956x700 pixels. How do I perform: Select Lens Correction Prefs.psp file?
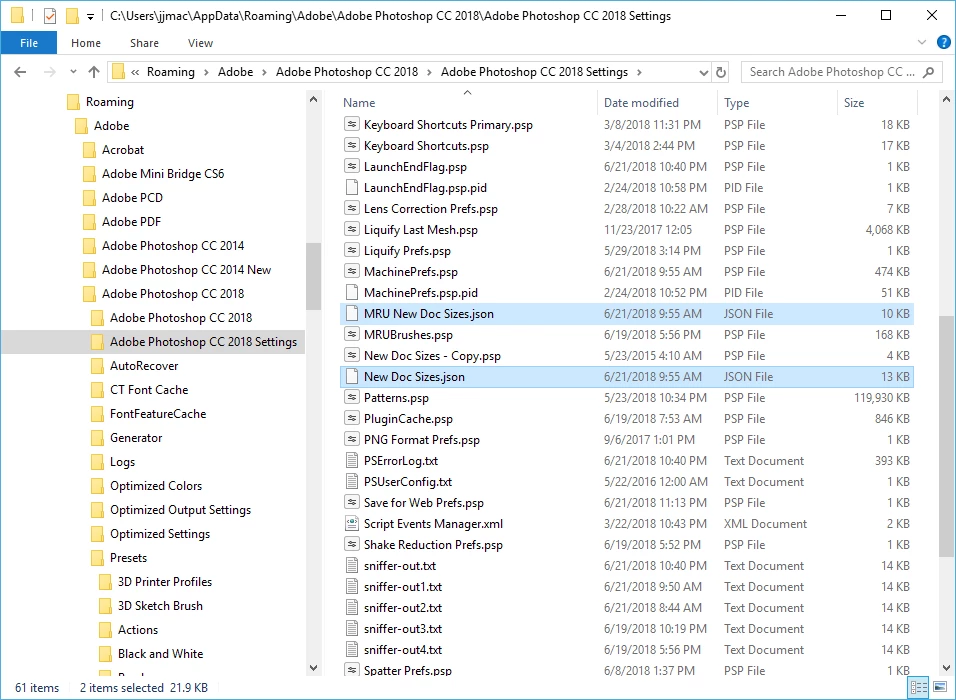point(430,209)
